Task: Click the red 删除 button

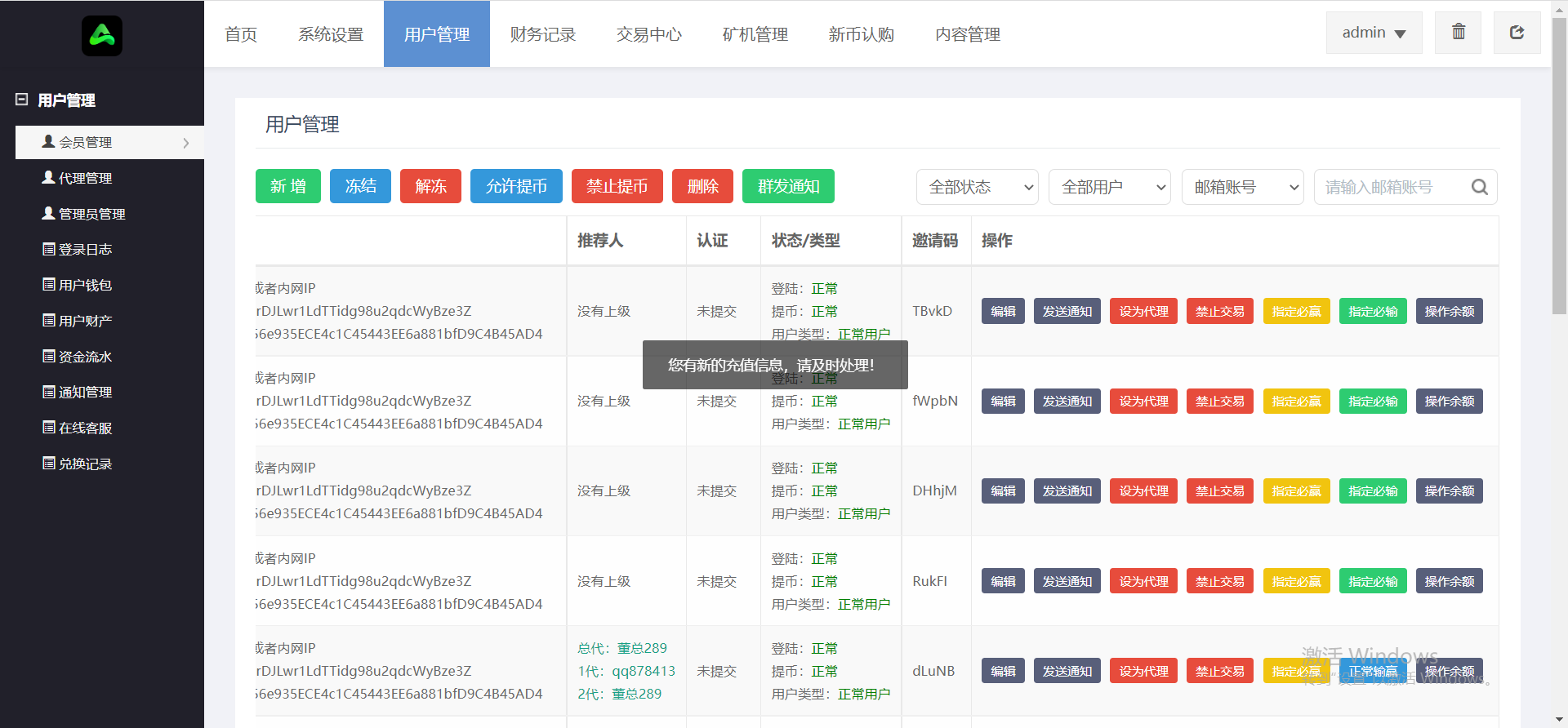Action: (702, 186)
